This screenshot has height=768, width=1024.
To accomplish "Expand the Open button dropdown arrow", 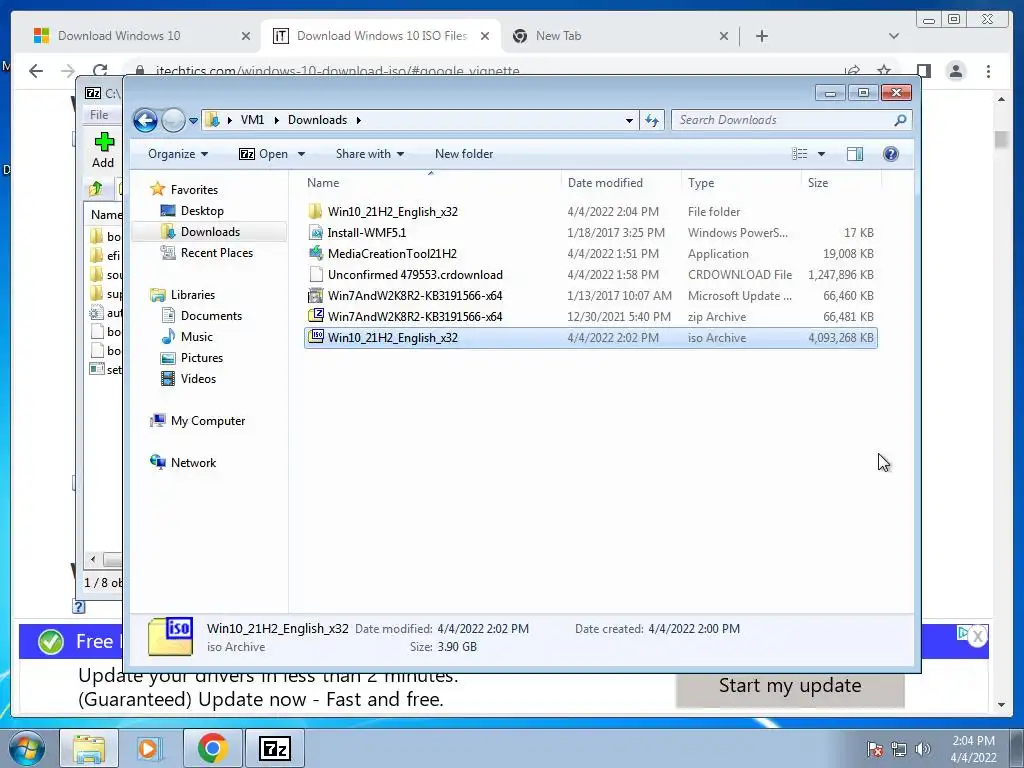I will tap(301, 154).
